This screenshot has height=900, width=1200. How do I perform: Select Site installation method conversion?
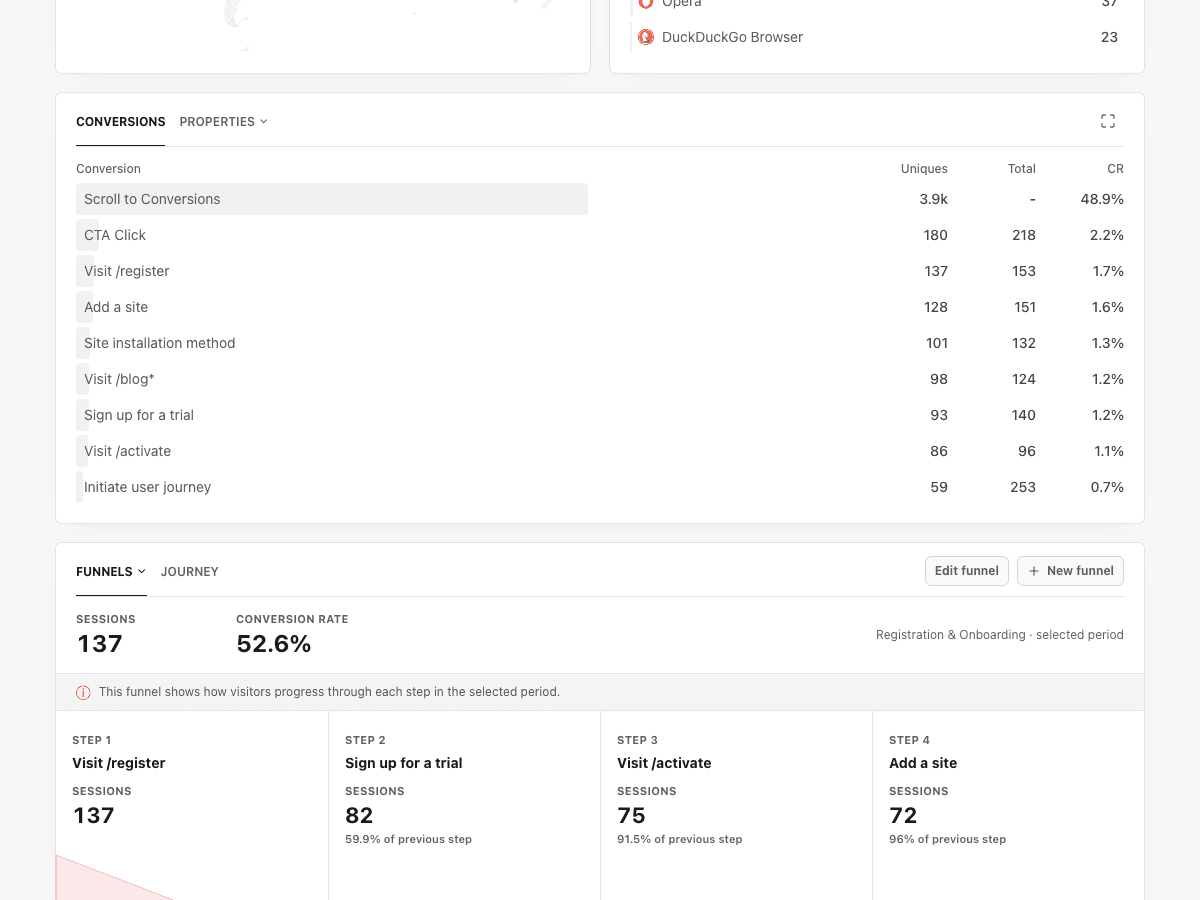point(600,343)
